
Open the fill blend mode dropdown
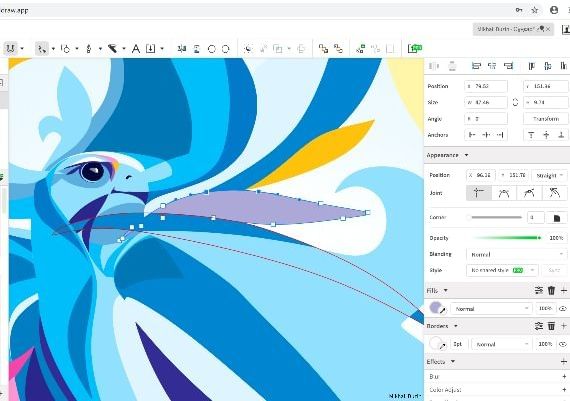(x=491, y=309)
